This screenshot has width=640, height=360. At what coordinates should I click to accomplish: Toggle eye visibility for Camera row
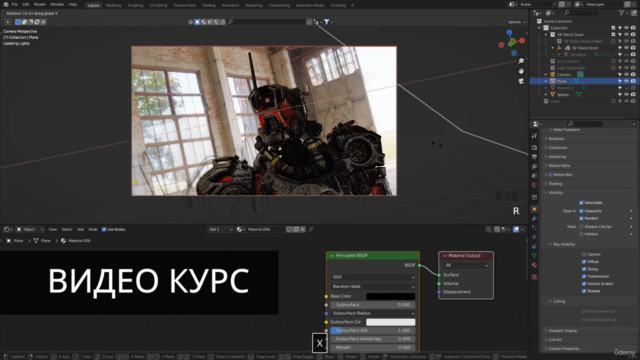click(627, 74)
